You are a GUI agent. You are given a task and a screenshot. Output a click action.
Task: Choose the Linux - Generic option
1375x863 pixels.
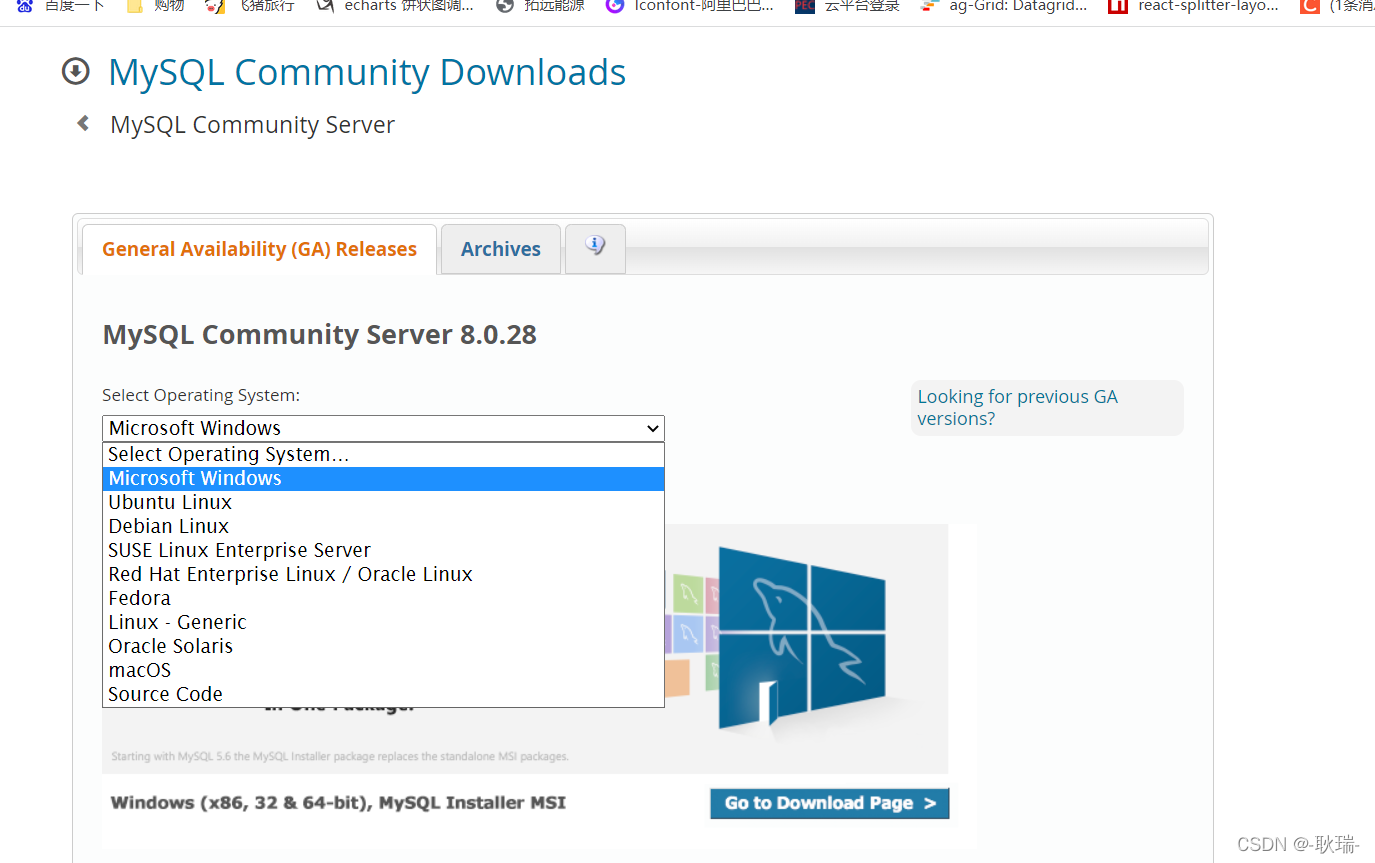(x=383, y=622)
